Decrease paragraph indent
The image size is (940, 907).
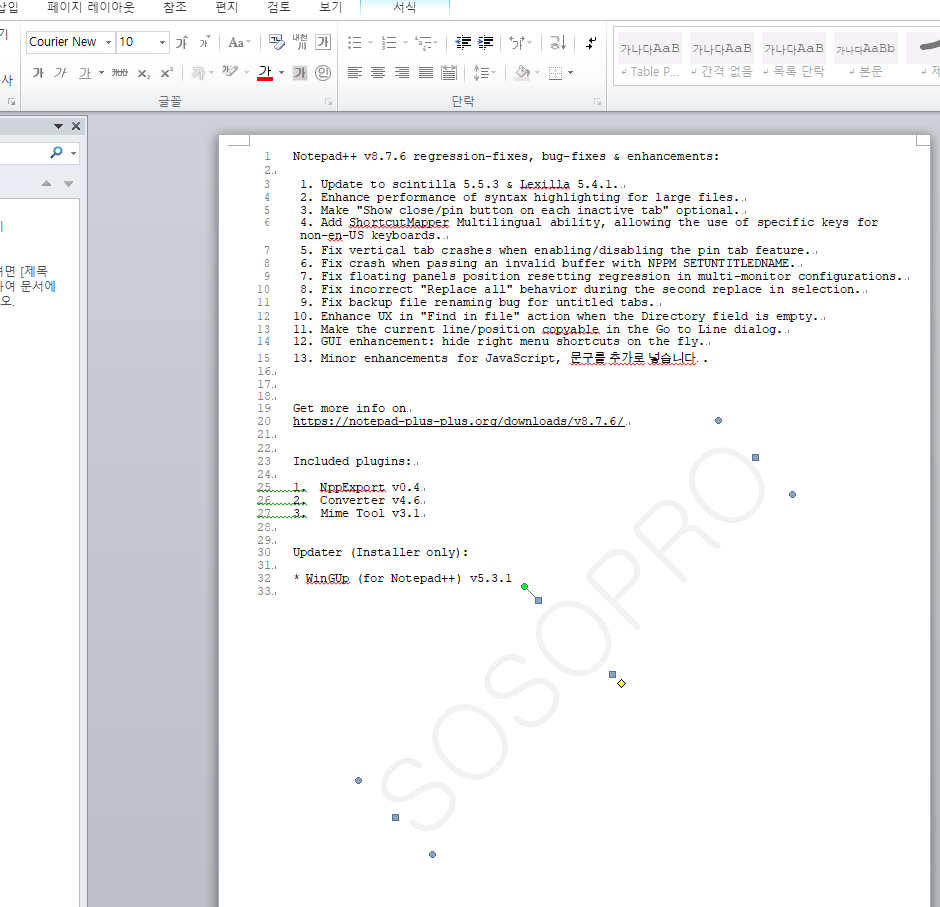click(463, 42)
